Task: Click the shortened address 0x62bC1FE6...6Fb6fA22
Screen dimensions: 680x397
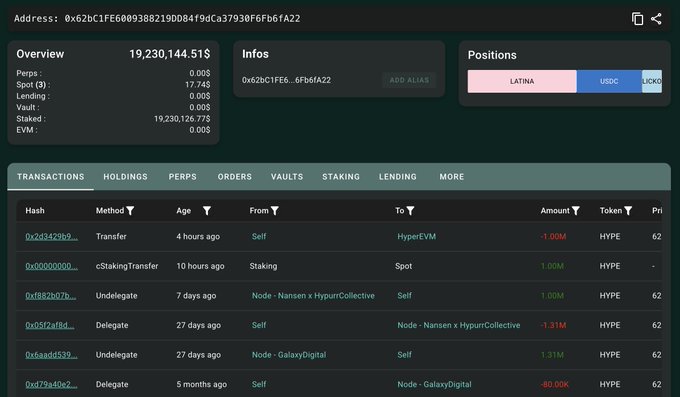Action: 286,80
